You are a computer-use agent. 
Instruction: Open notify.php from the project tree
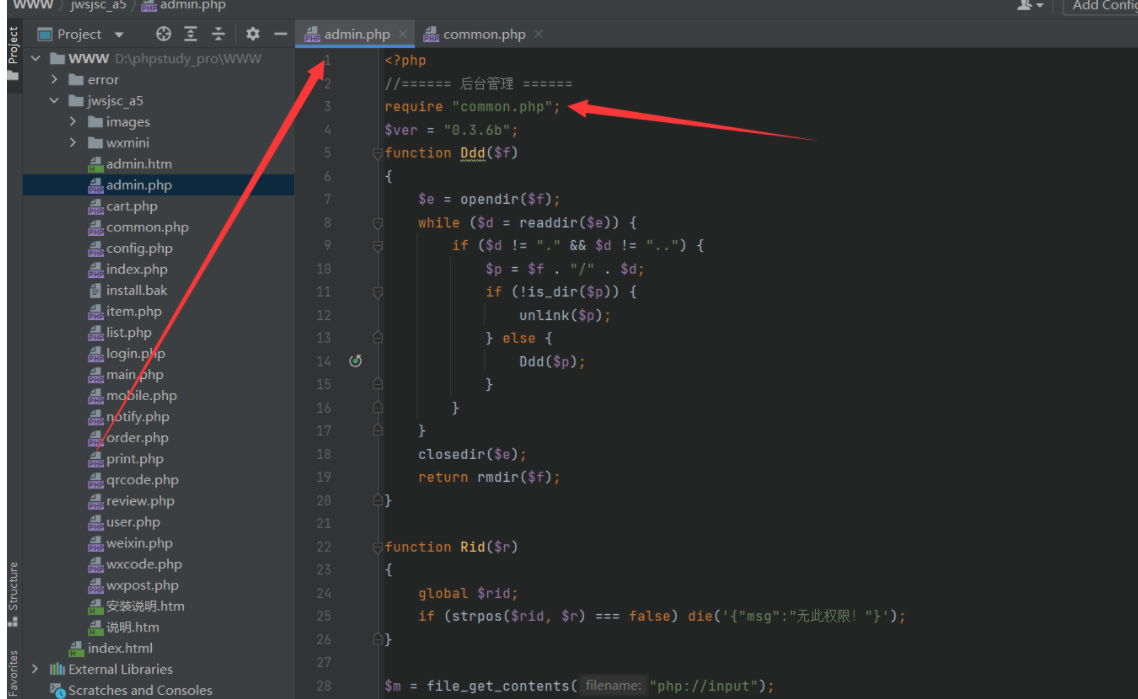(129, 417)
